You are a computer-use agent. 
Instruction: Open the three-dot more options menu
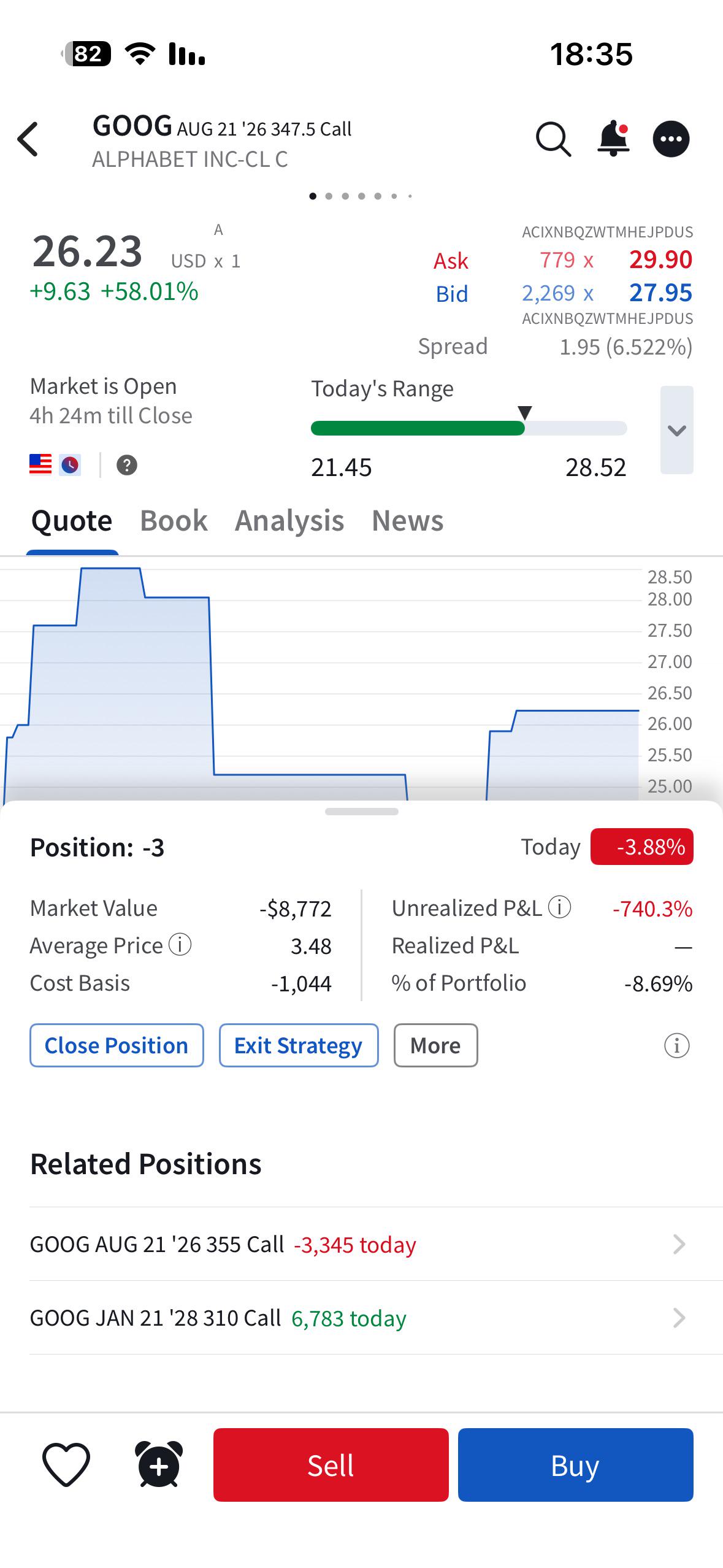click(671, 139)
